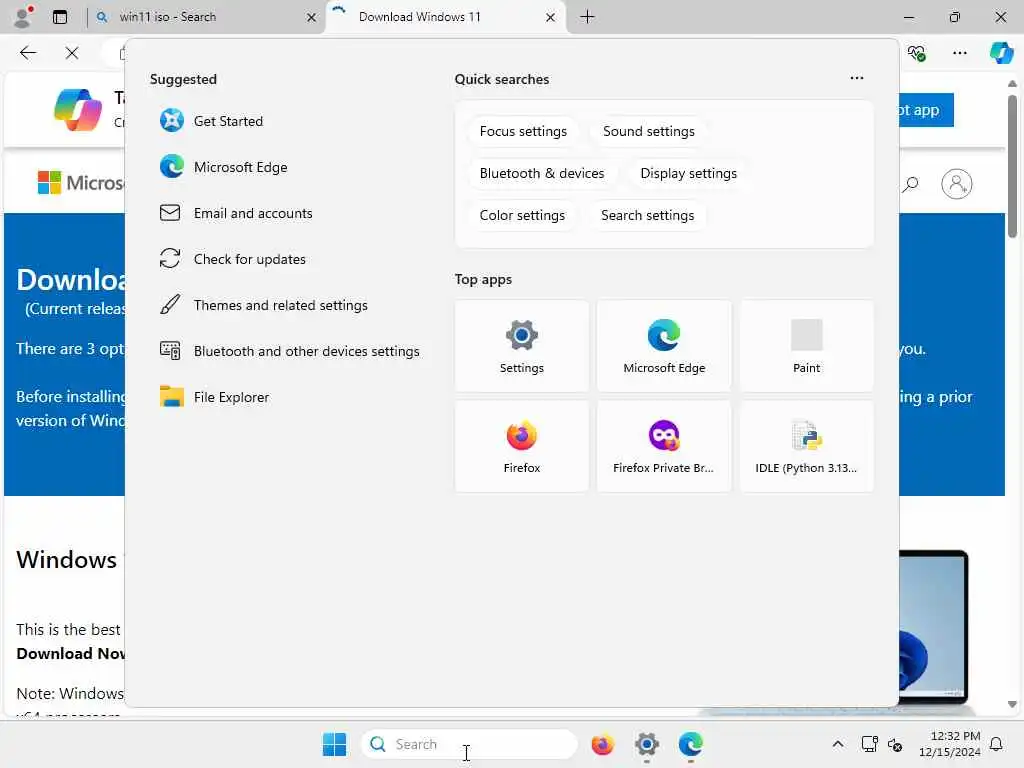Click sign-in account icon on page
1024x768 pixels.
957,184
